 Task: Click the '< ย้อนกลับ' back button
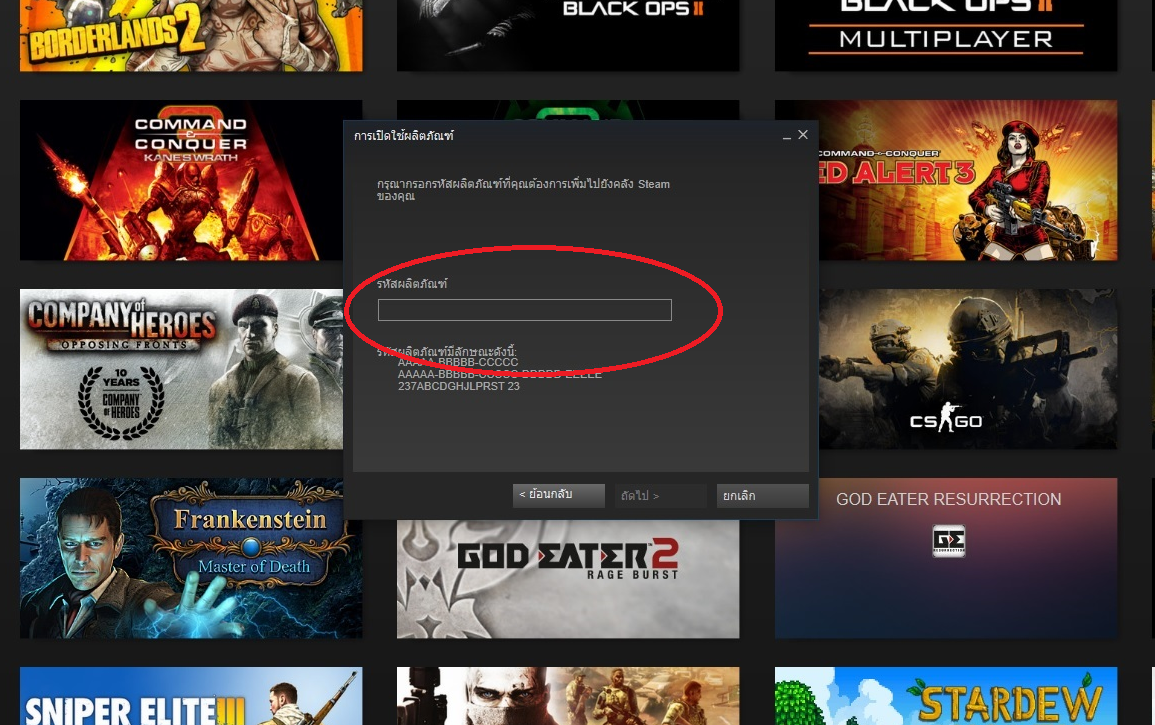pyautogui.click(x=558, y=495)
